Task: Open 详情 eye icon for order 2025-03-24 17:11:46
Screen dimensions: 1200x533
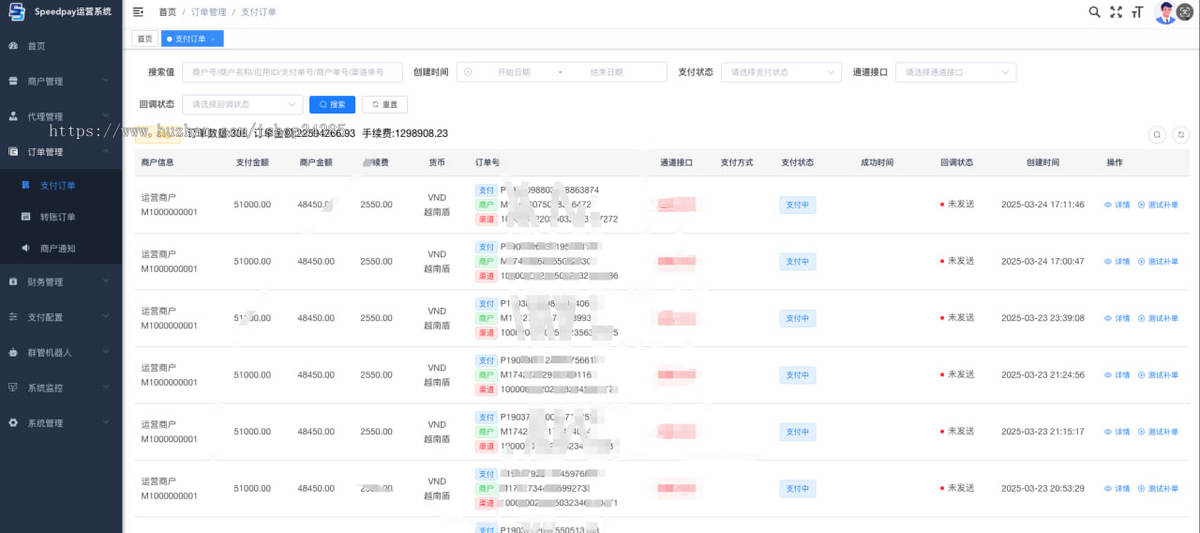Action: coord(1108,205)
